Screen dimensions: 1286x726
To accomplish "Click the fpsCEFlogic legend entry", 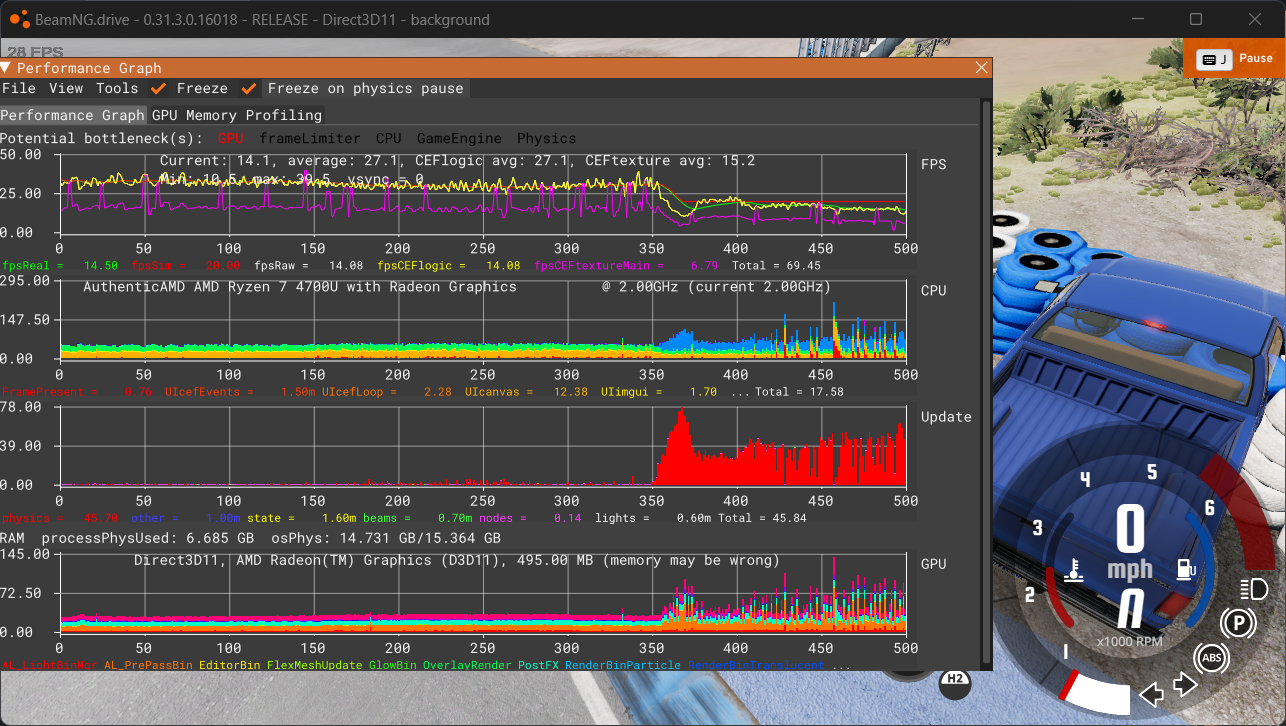I will (448, 266).
